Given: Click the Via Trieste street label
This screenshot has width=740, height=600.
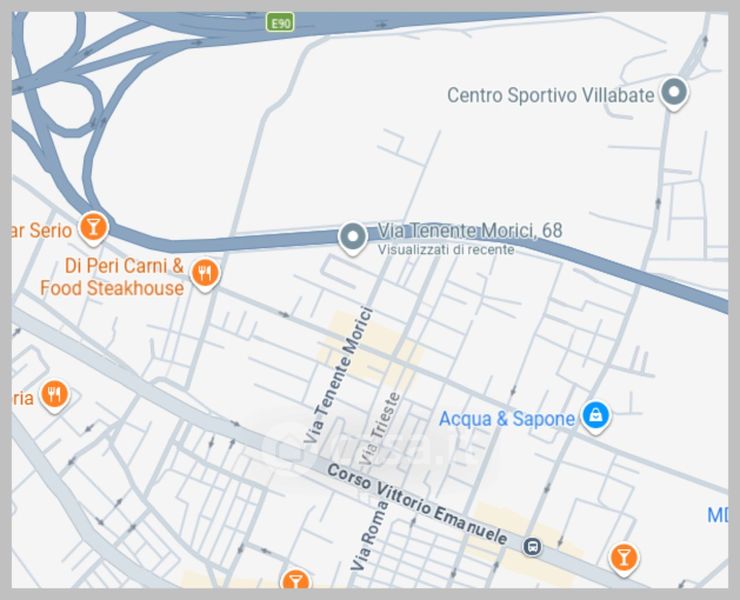Looking at the screenshot, I should (381, 428).
